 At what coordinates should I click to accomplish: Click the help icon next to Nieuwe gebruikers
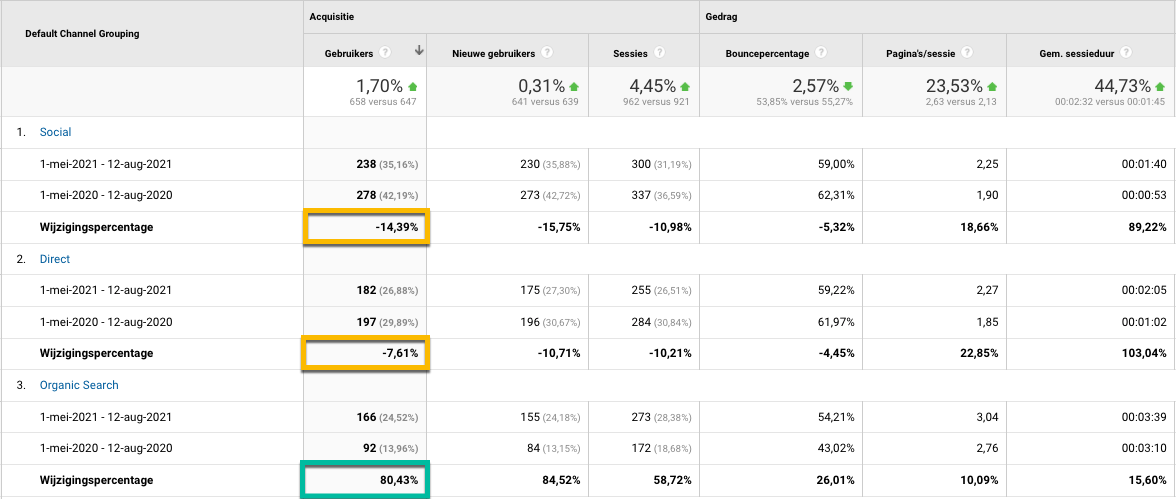tap(548, 53)
